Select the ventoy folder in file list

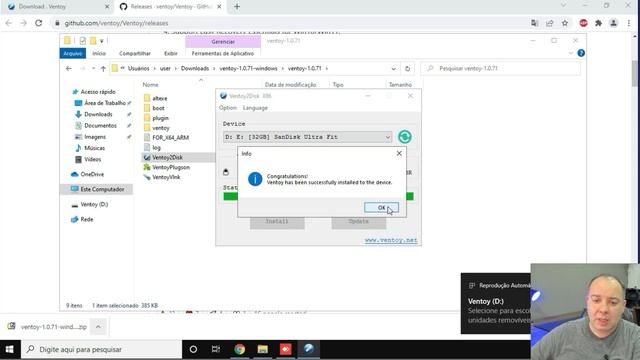tap(161, 128)
